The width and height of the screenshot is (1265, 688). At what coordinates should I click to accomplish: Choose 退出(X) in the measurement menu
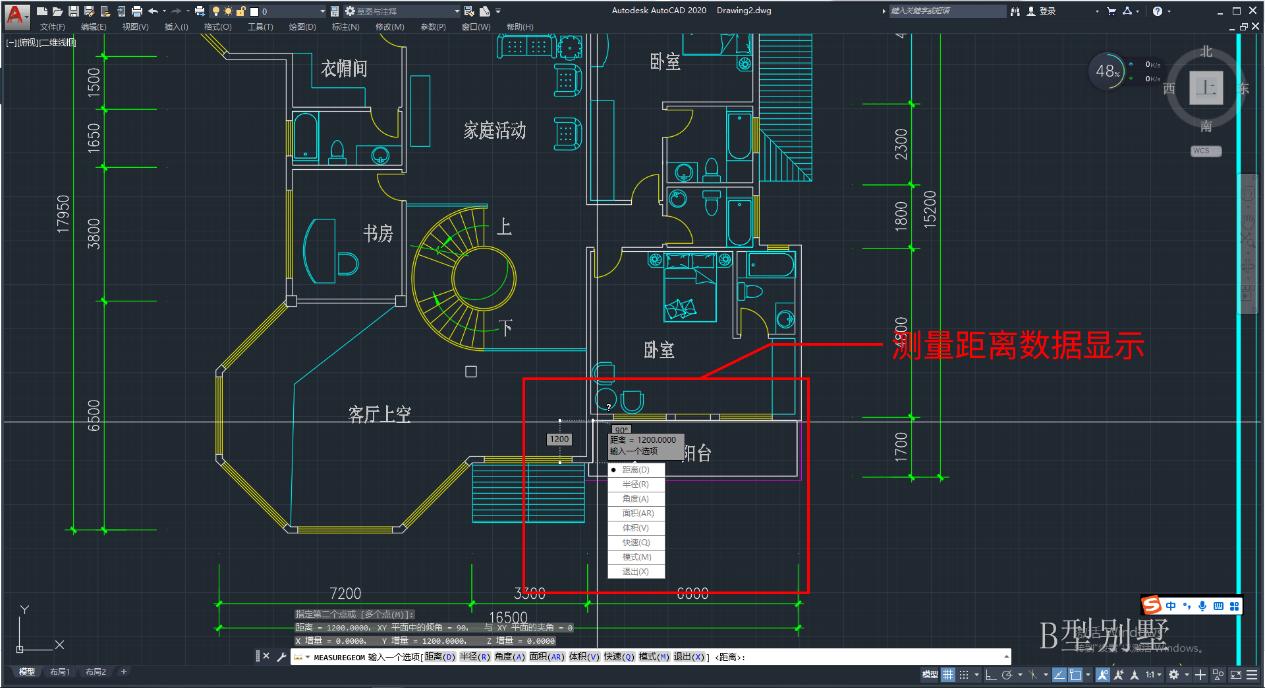pos(637,571)
